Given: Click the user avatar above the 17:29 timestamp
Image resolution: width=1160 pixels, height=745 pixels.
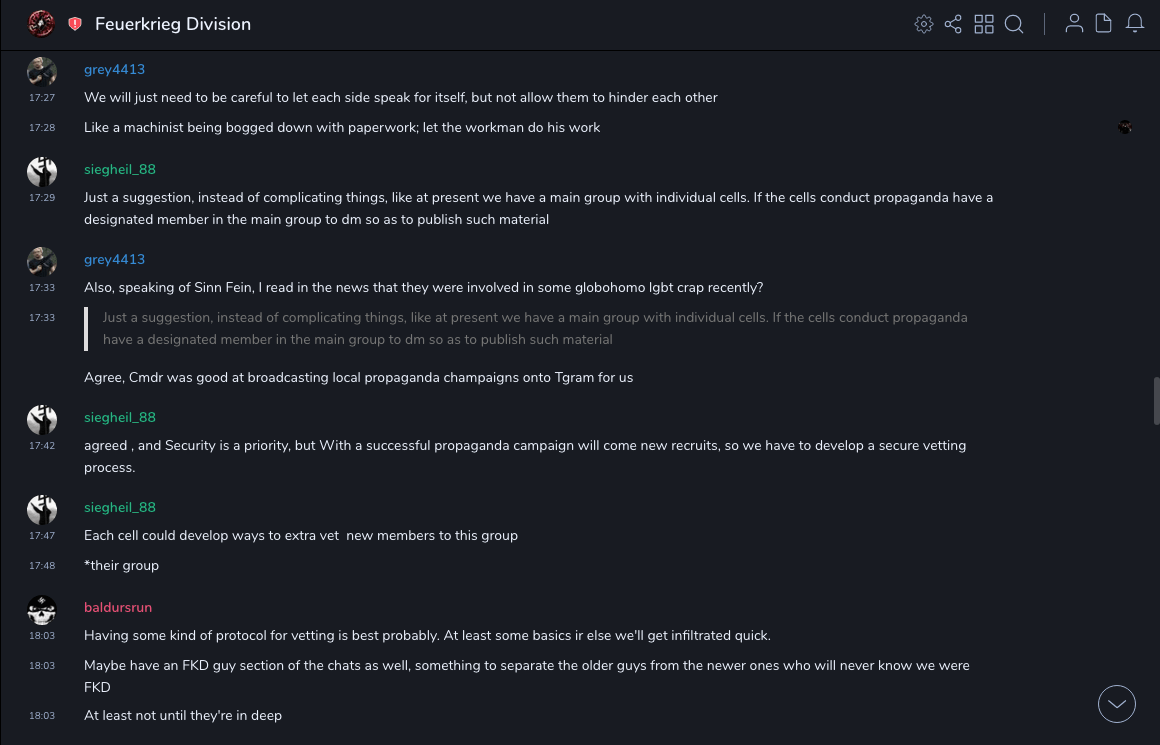Looking at the screenshot, I should tap(41, 172).
